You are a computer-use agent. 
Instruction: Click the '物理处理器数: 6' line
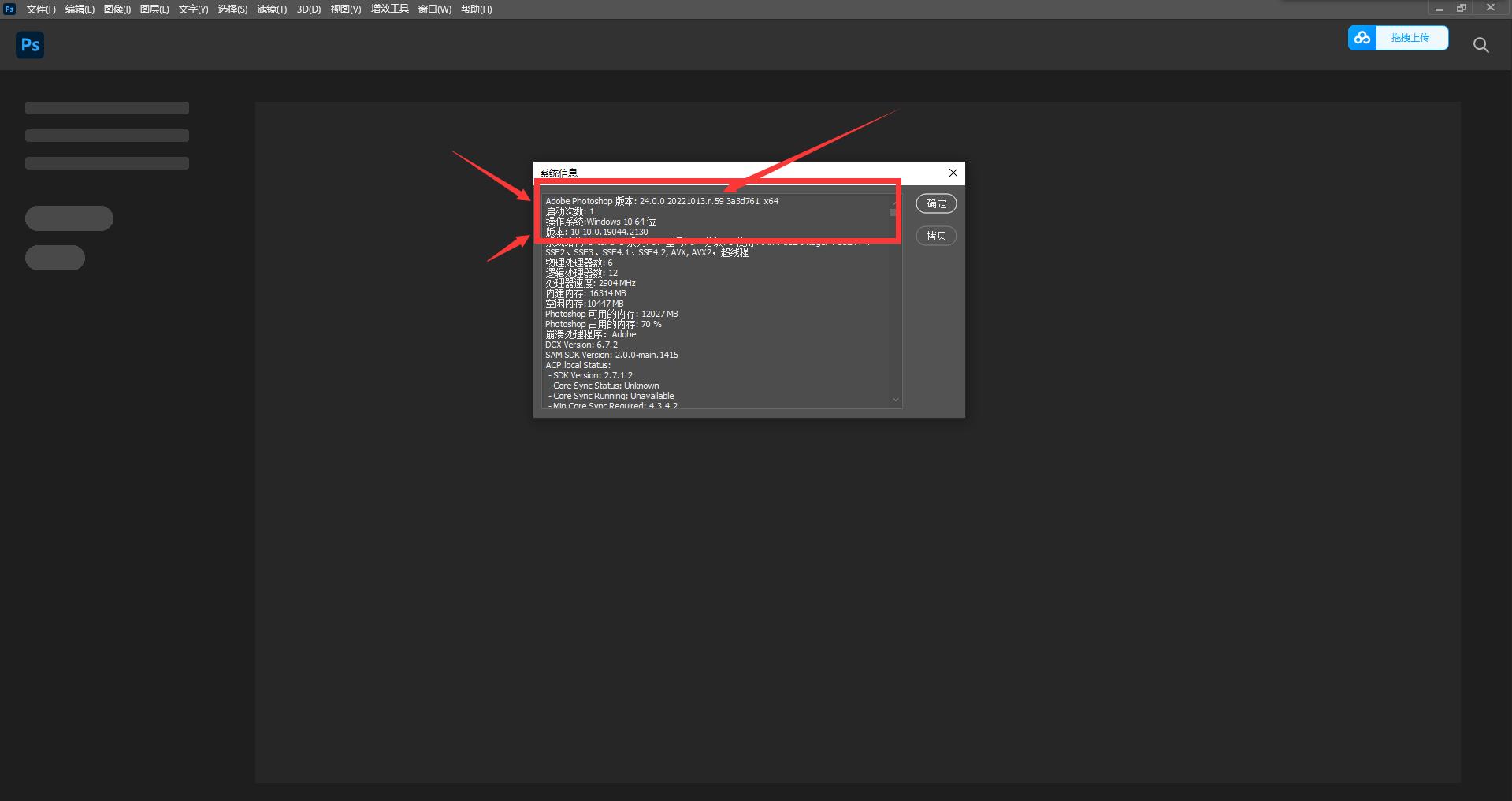point(579,263)
